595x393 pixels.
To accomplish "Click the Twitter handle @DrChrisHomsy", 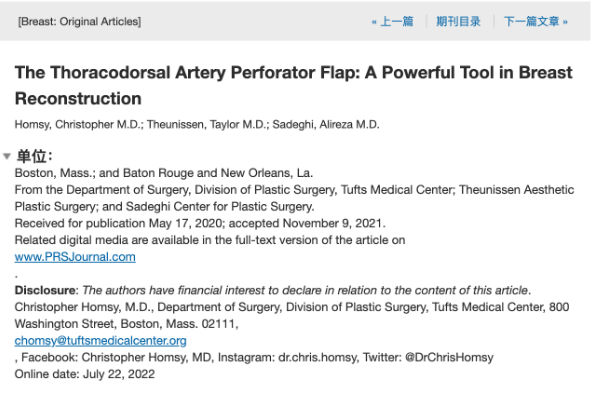I will (449, 357).
